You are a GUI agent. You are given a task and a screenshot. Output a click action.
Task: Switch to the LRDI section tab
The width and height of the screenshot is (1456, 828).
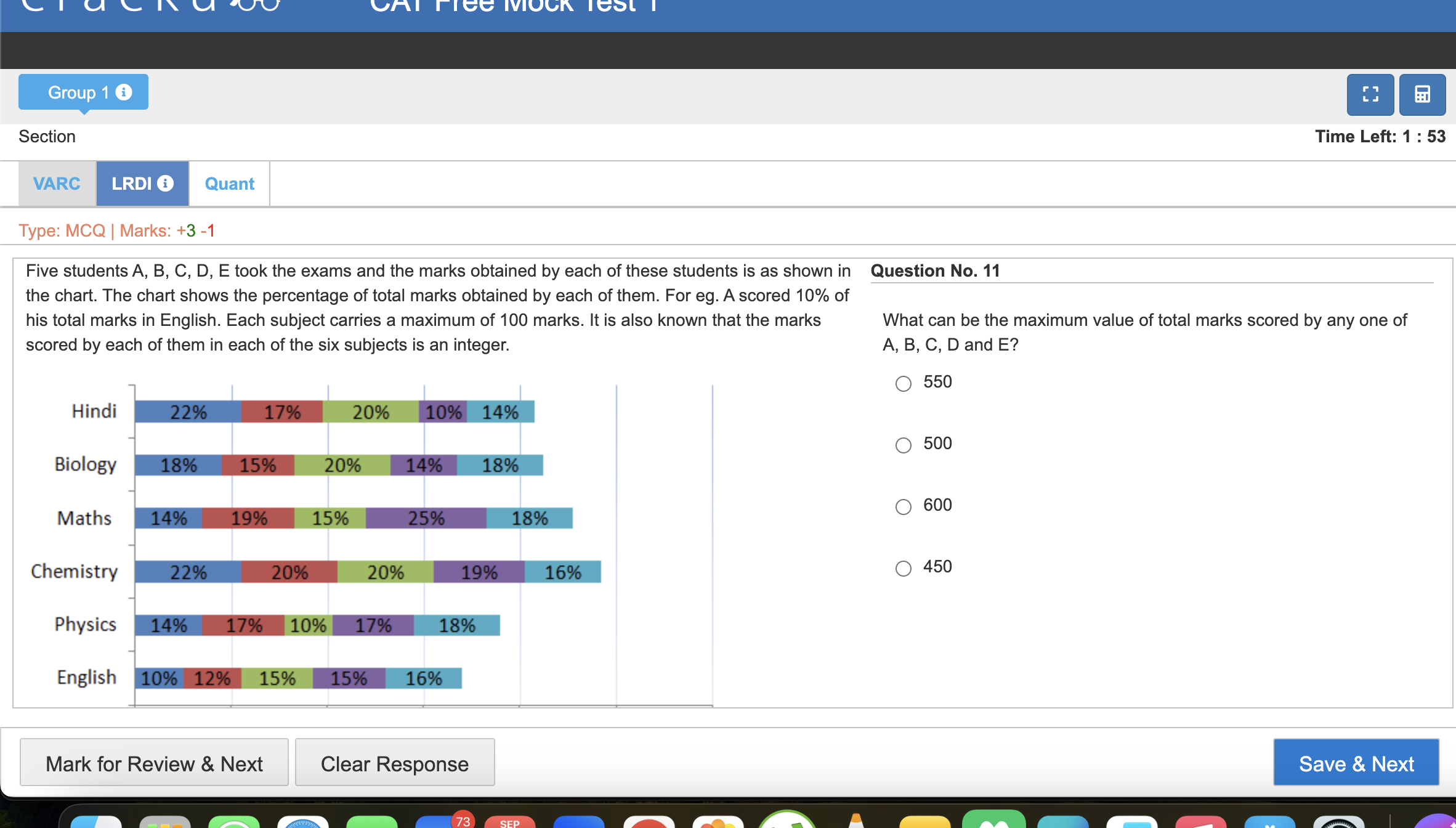coord(142,184)
